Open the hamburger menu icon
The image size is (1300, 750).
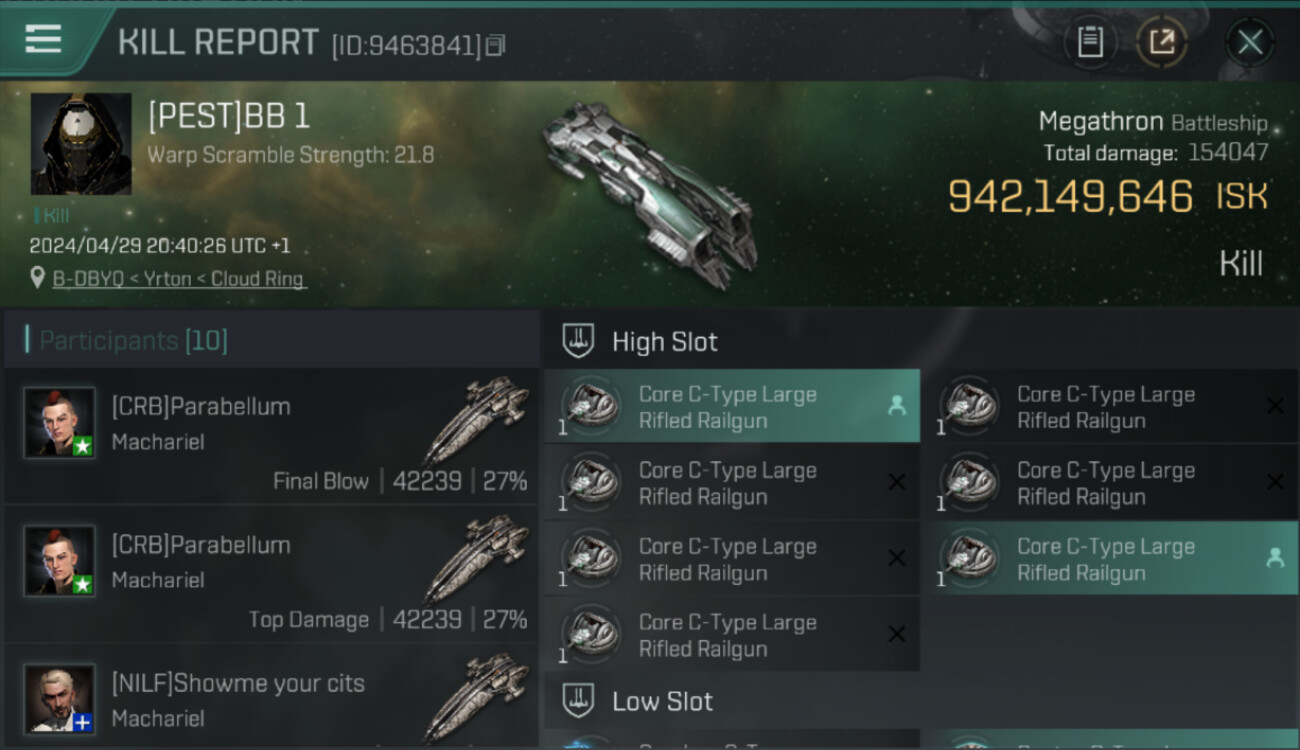[x=43, y=40]
